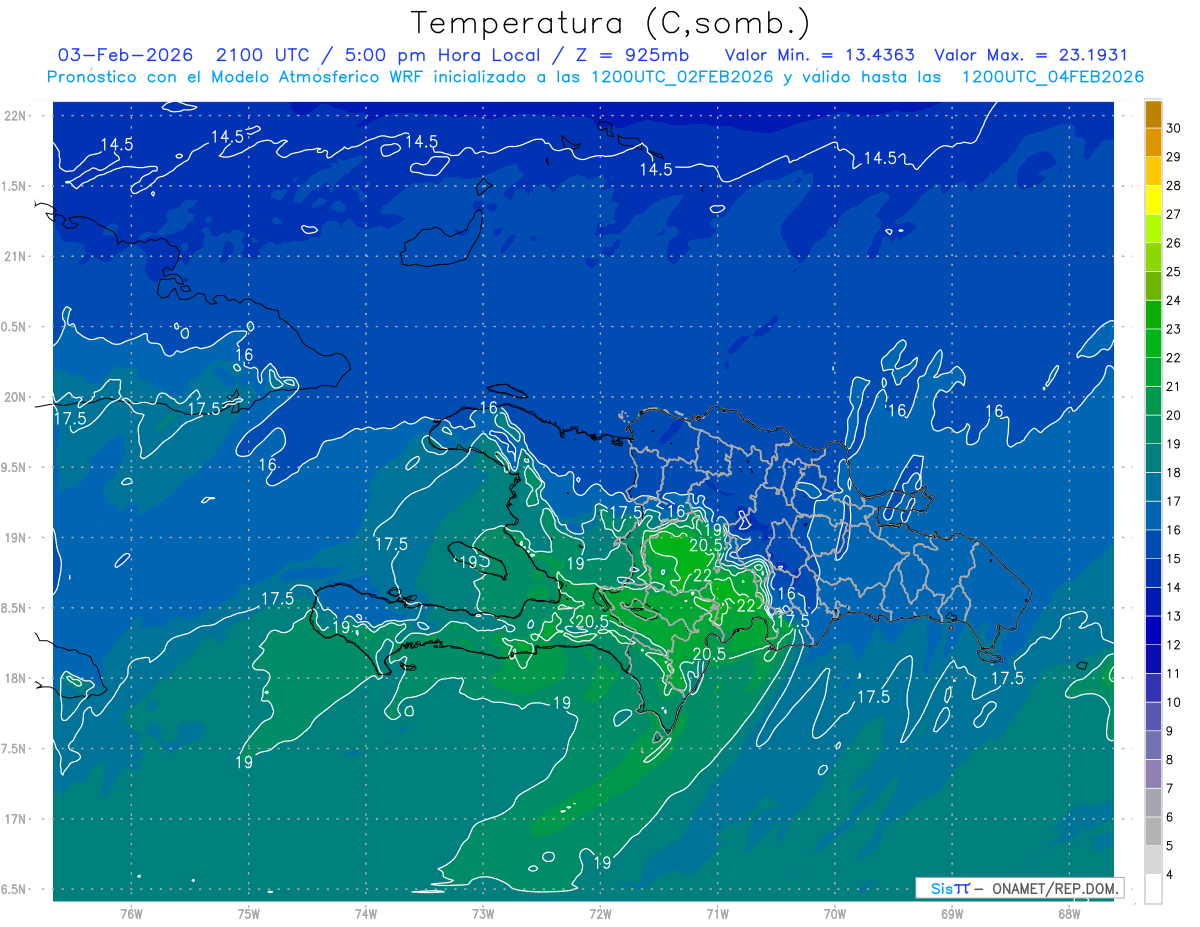Click the '10' colorbar scale label

(1174, 702)
